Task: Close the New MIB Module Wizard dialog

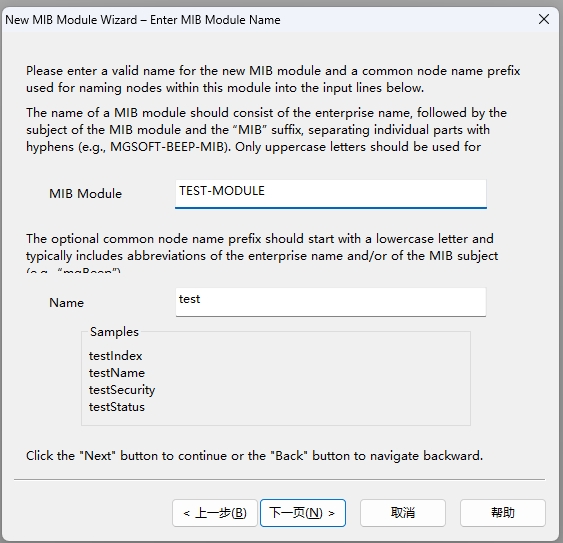Action: [544, 19]
